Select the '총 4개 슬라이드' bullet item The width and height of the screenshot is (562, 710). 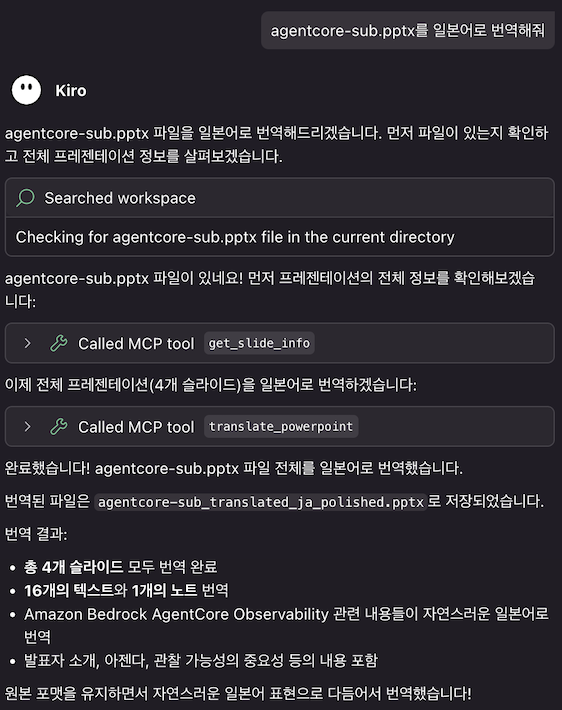click(120, 566)
